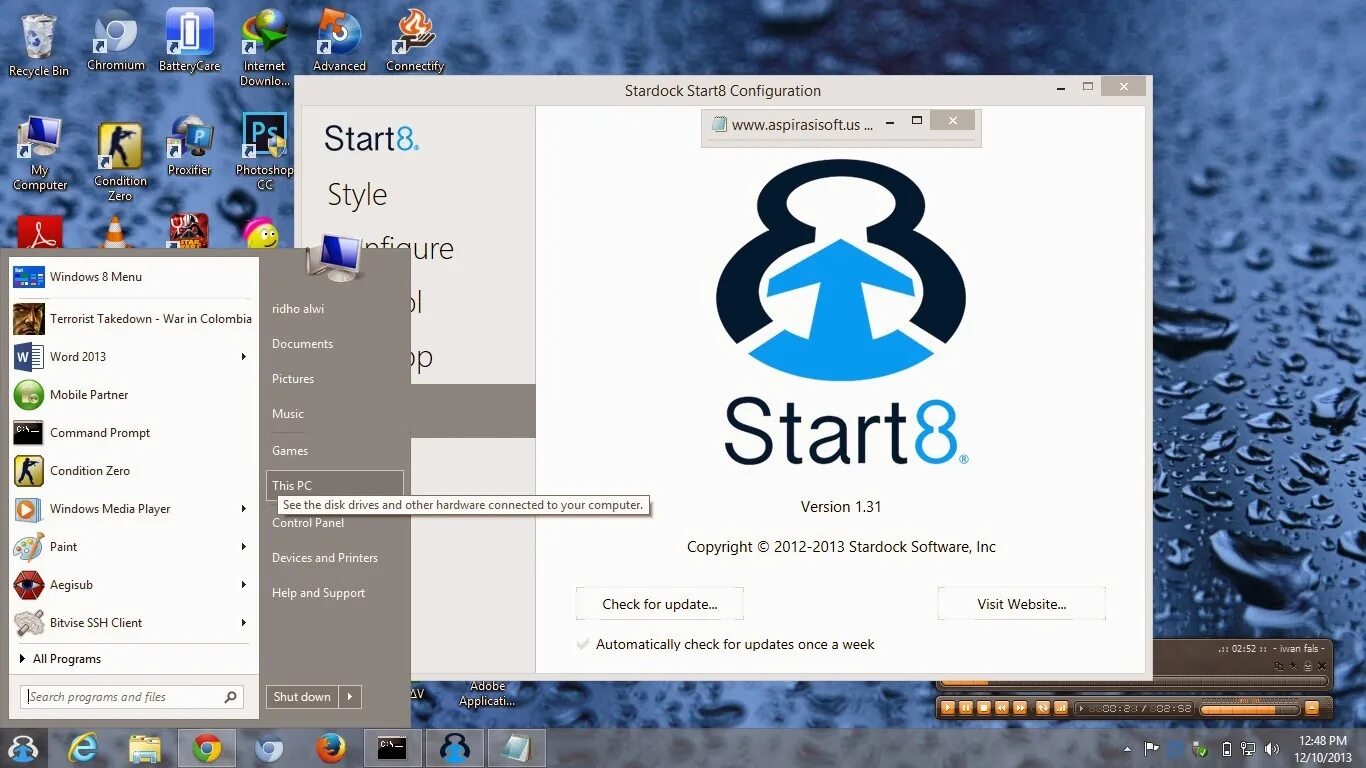Select the Proxifier desktop shortcut
1366x768 pixels.
[189, 146]
